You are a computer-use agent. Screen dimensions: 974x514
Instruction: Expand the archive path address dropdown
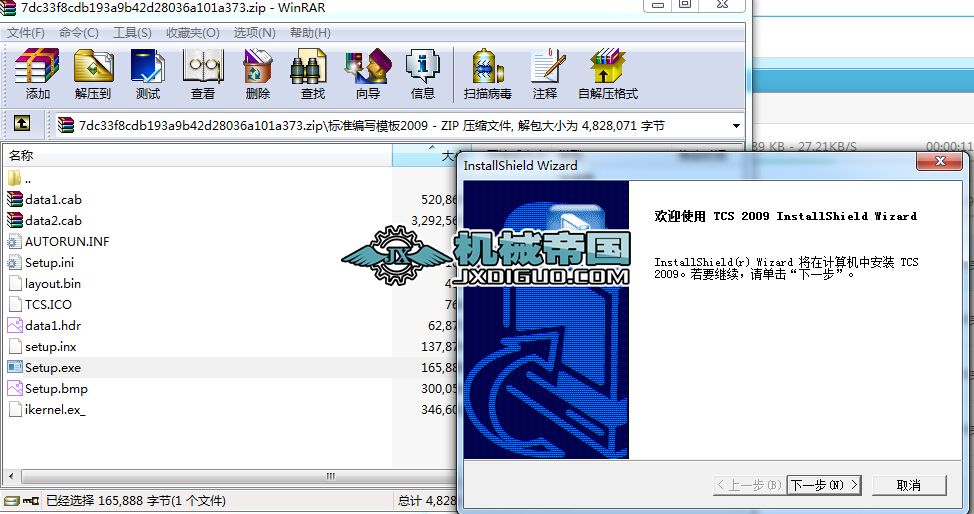click(x=736, y=126)
